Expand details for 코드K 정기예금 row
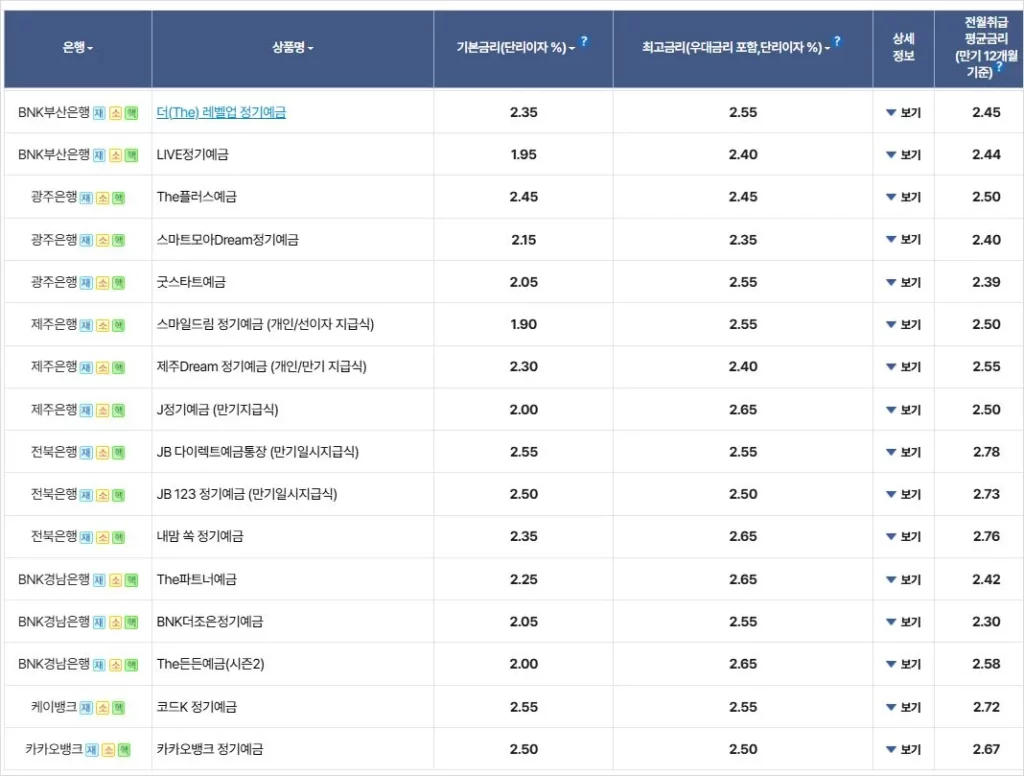1024x776 pixels. (x=901, y=706)
